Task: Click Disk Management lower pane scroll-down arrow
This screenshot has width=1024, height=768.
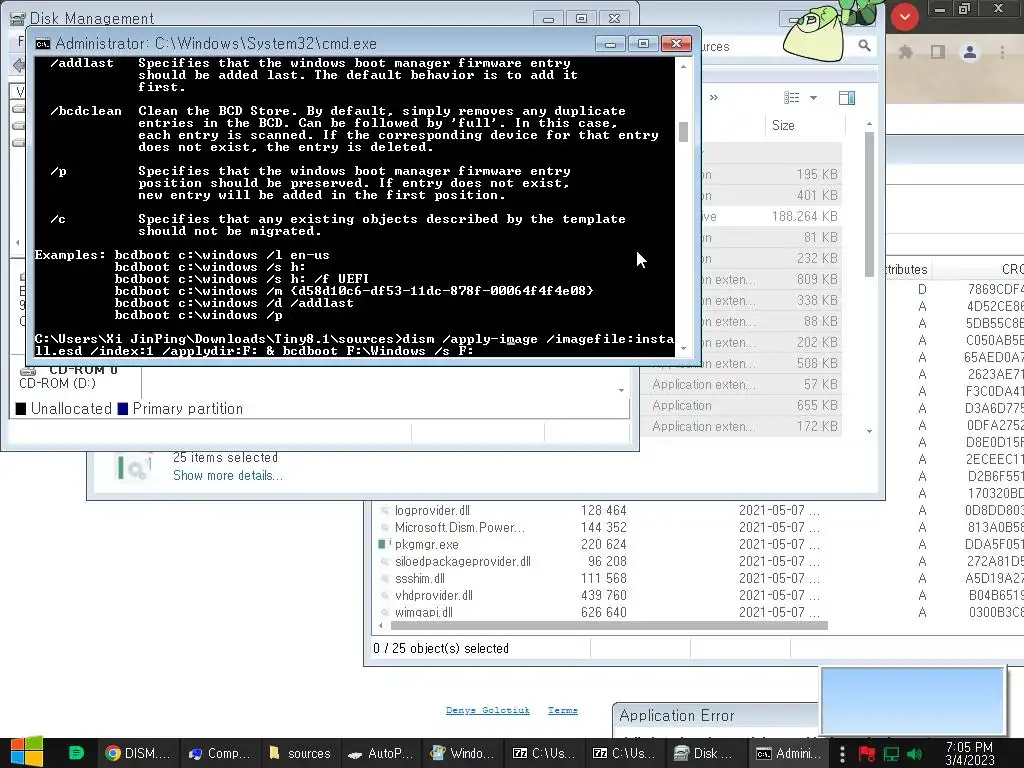Action: (x=621, y=391)
